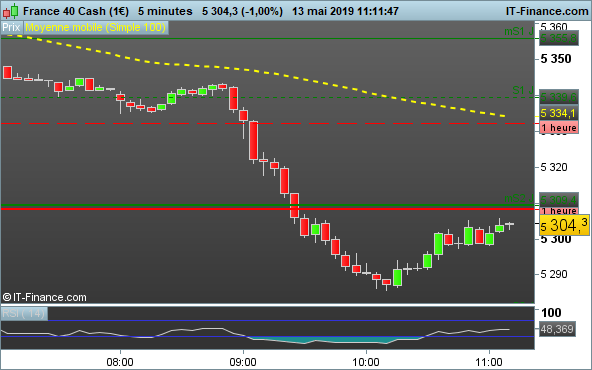Click the 5 309,4 price tag
The width and height of the screenshot is (592, 370).
tap(559, 199)
